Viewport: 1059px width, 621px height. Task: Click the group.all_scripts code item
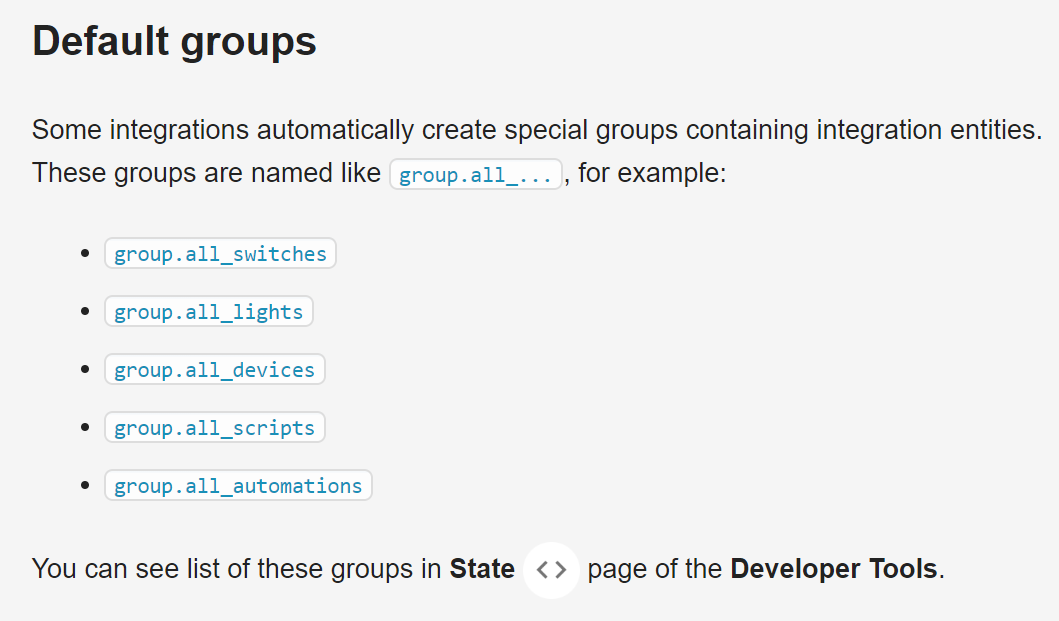point(214,428)
